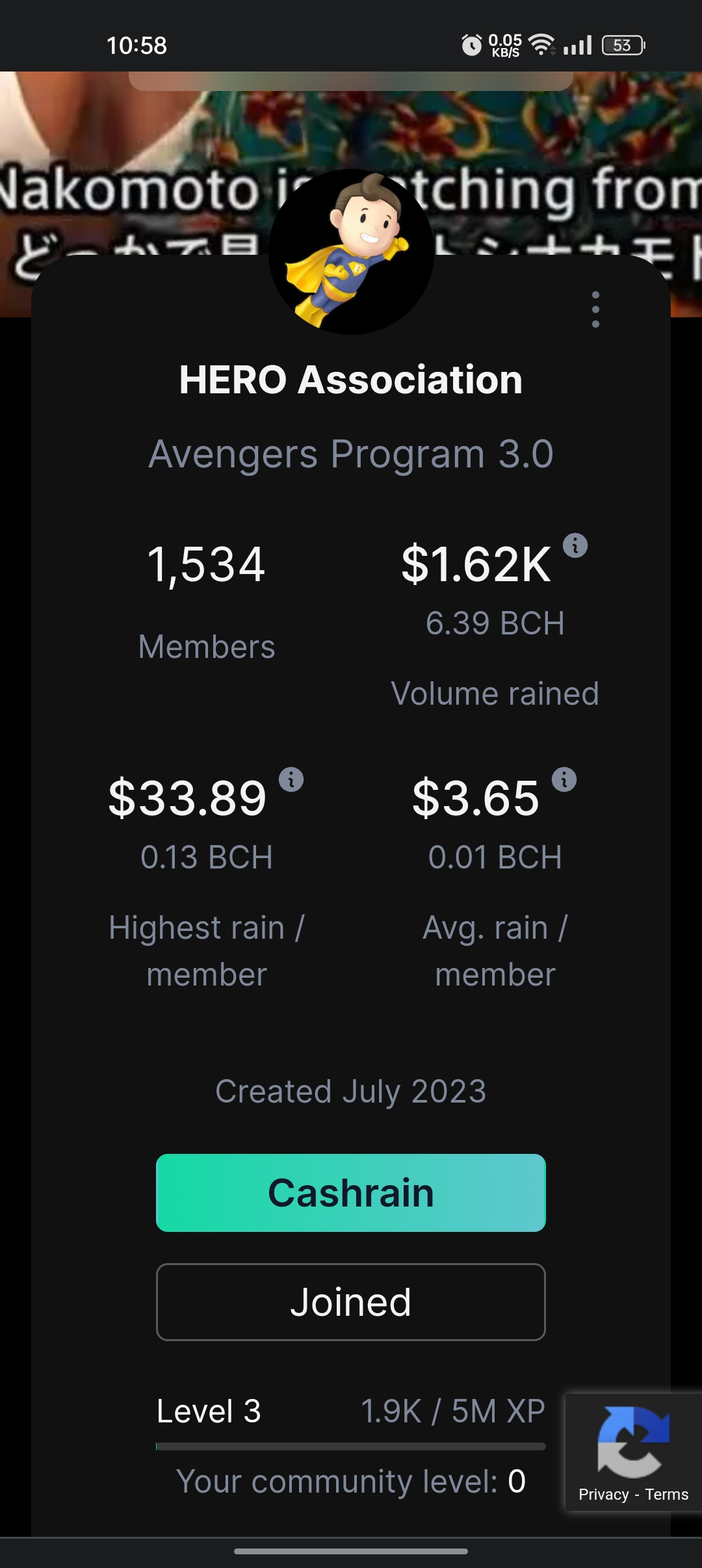This screenshot has width=702, height=1568.
Task: Tap the battery indicator showing 53
Action: pos(623,45)
